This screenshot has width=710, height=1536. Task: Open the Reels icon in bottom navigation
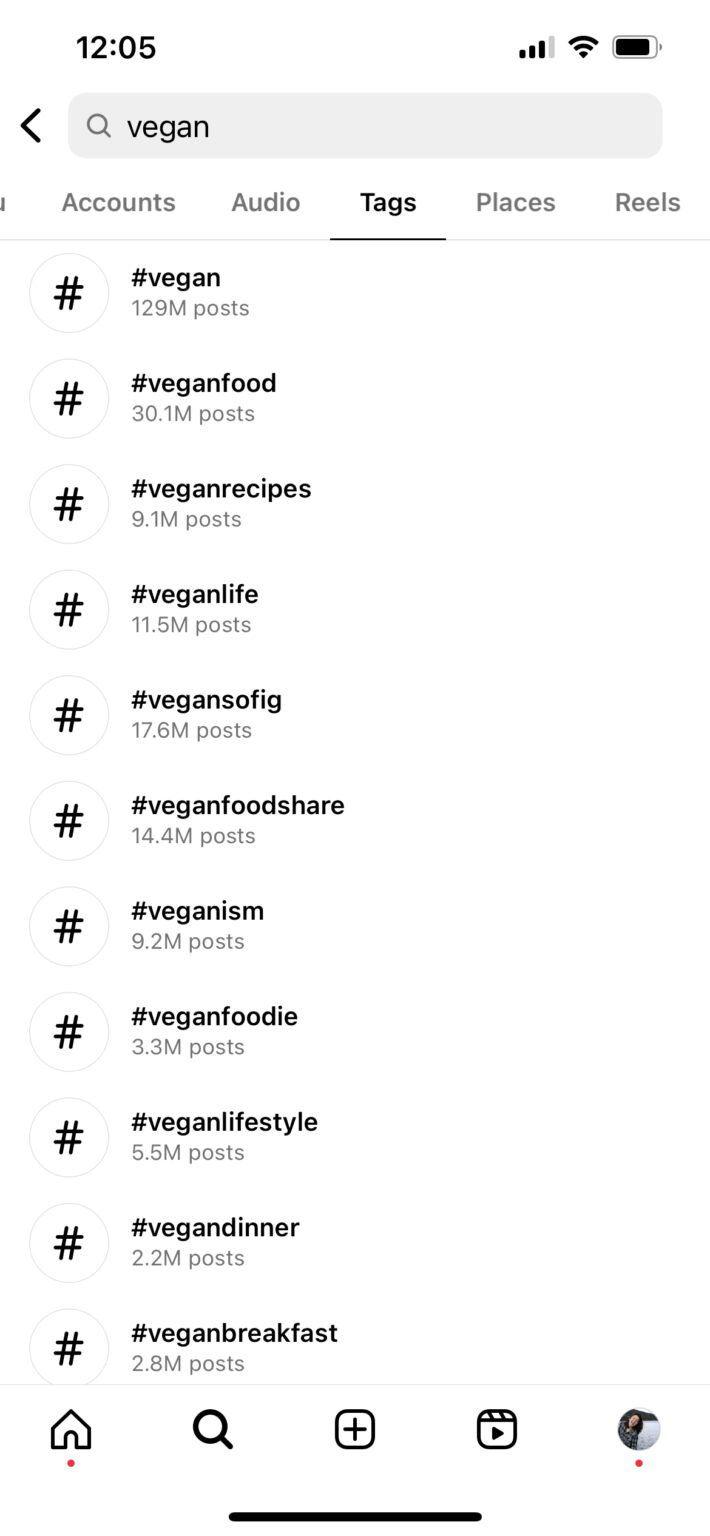point(496,1430)
